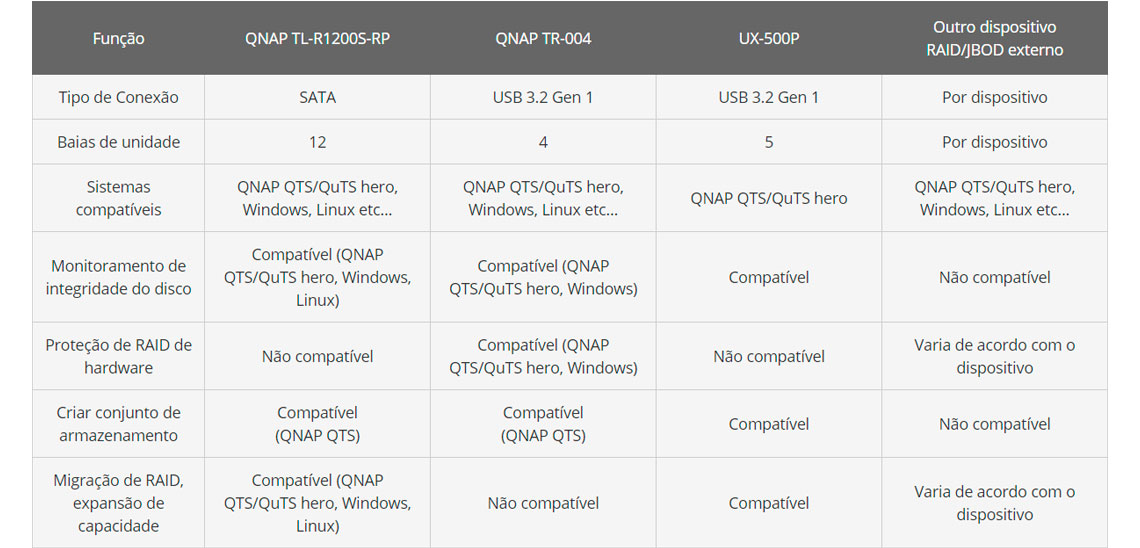Click UX-500P's "QNAP QTS/QuTS hero" systems cell
The height and width of the screenshot is (548, 1140).
point(768,198)
